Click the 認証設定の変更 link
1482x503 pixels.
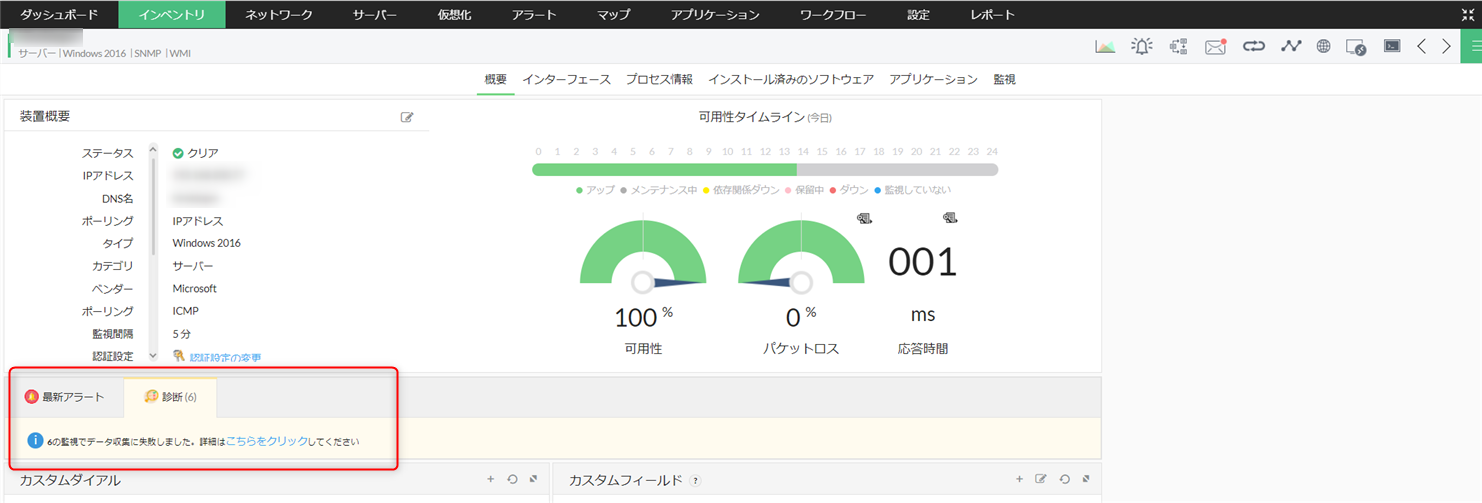[x=225, y=357]
